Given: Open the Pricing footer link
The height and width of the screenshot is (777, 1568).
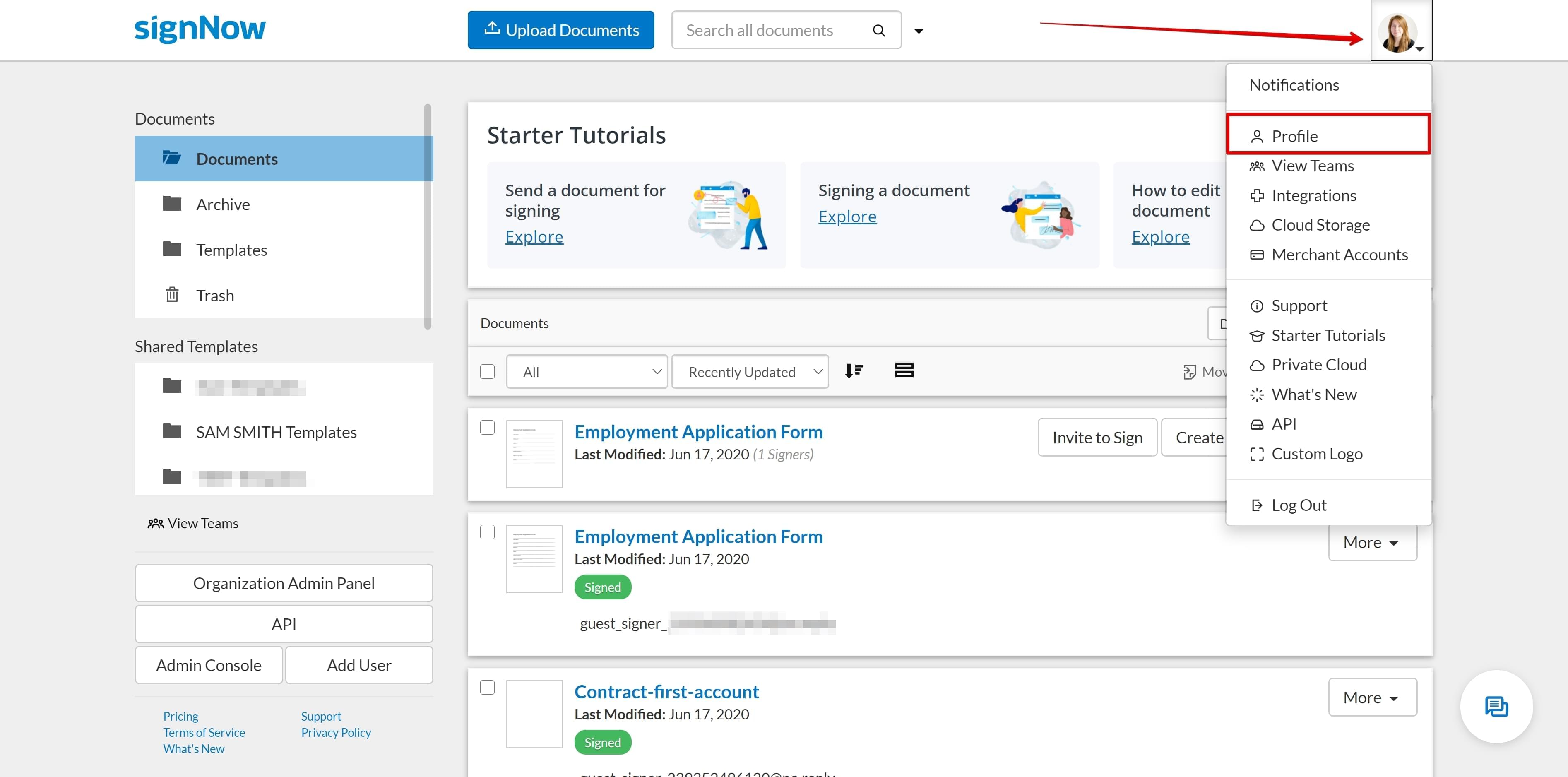Looking at the screenshot, I should click(180, 716).
